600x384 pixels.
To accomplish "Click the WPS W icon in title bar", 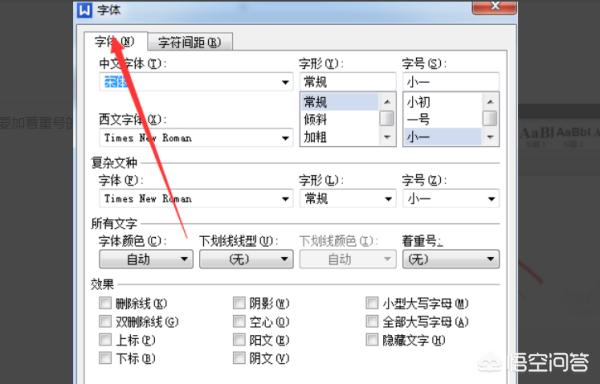I will pyautogui.click(x=85, y=10).
